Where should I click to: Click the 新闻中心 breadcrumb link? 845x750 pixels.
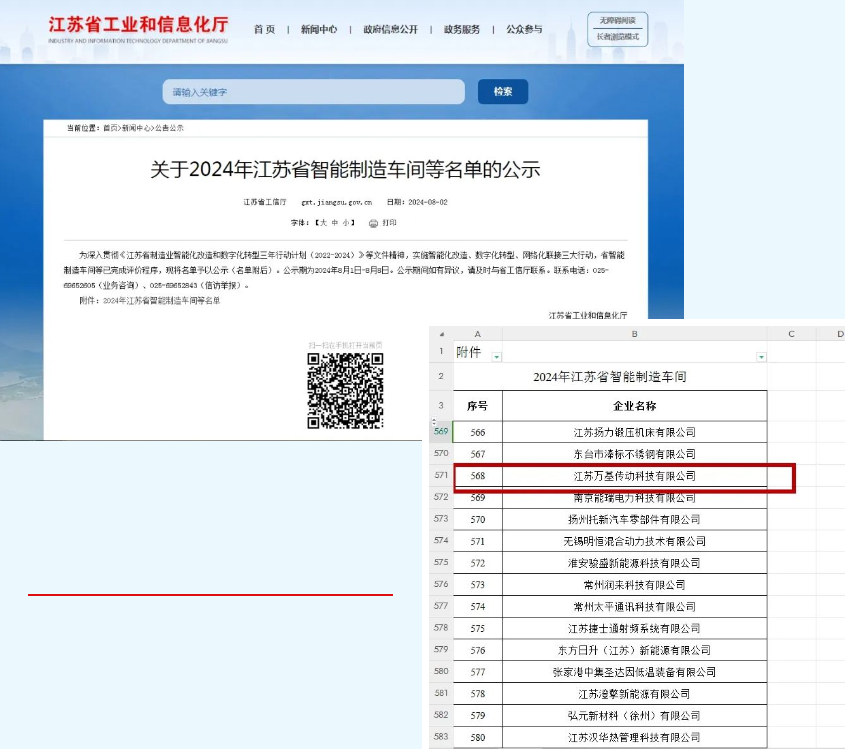[x=136, y=128]
